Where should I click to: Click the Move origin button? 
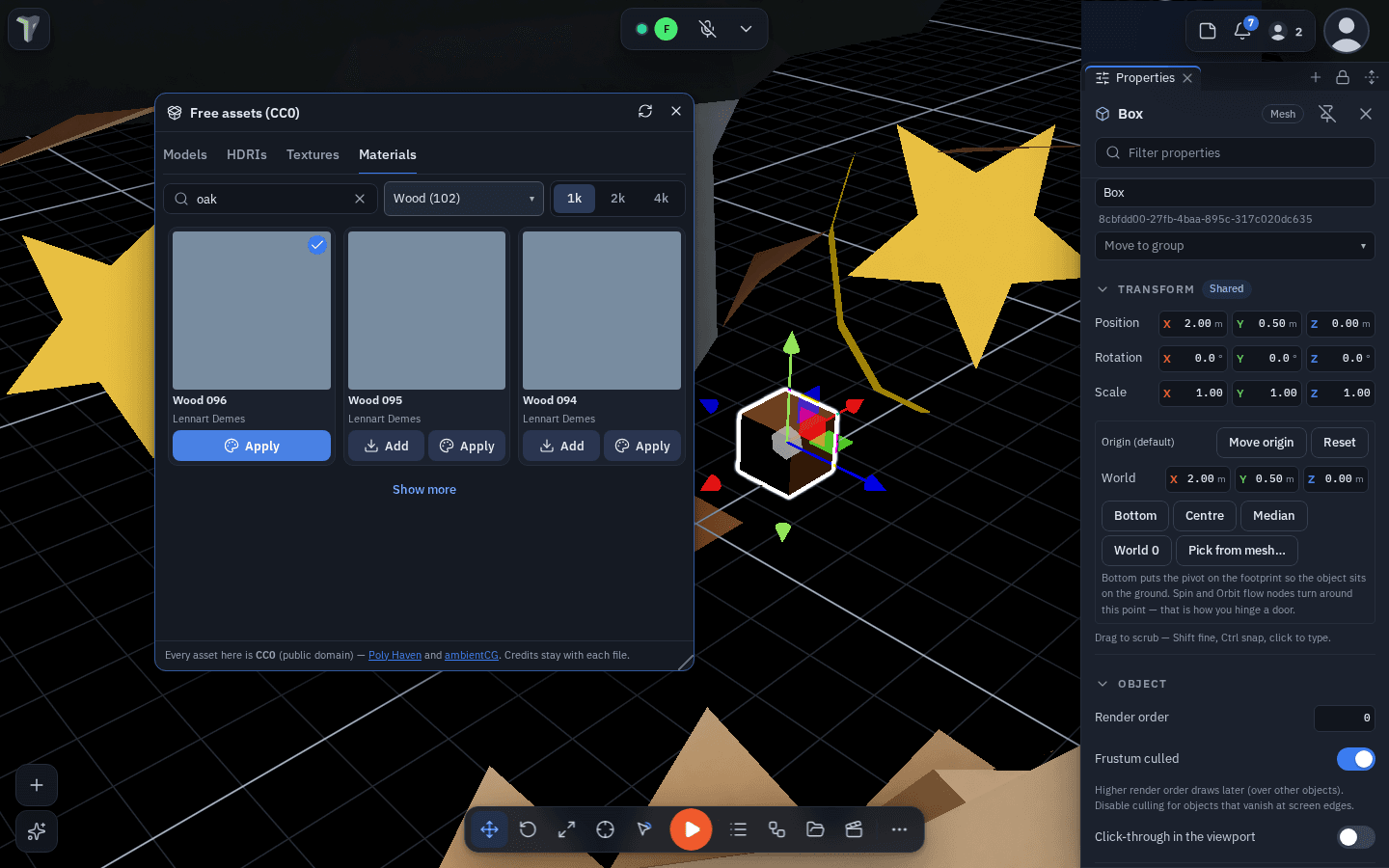click(1262, 443)
